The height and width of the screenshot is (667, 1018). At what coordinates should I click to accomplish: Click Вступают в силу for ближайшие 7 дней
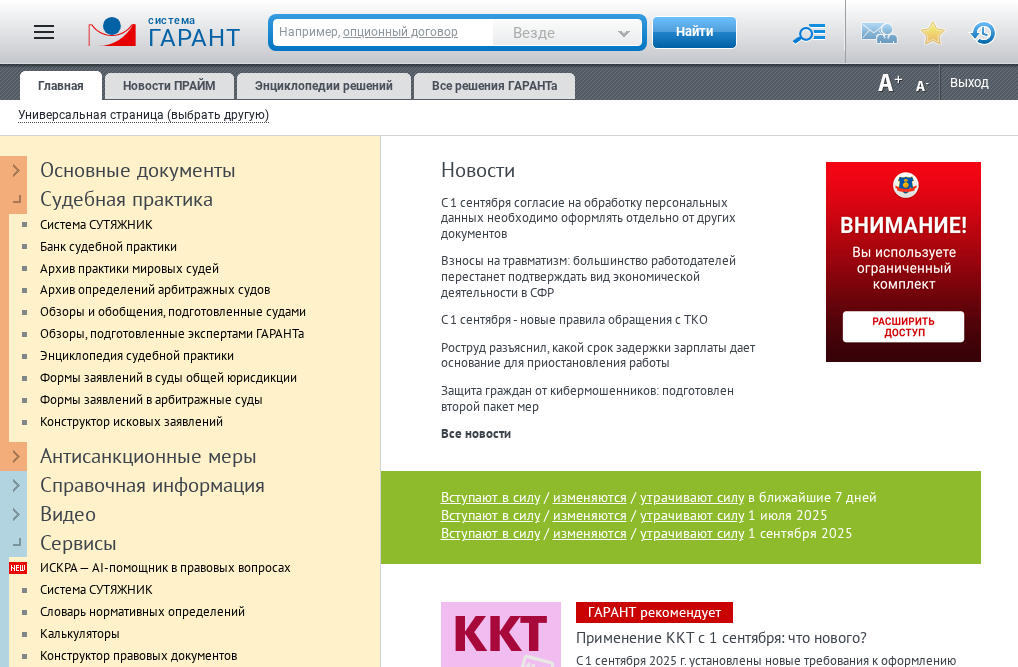point(490,497)
